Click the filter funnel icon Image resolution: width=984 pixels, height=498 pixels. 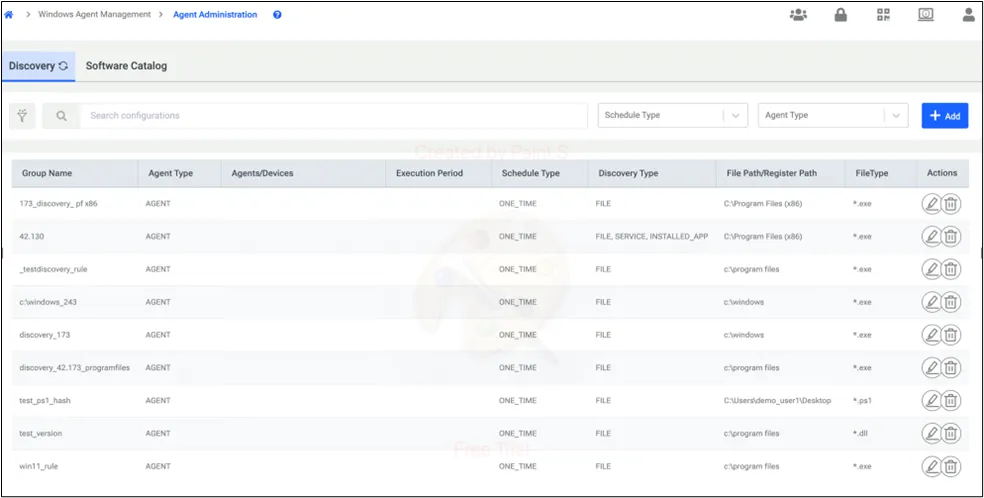(22, 116)
